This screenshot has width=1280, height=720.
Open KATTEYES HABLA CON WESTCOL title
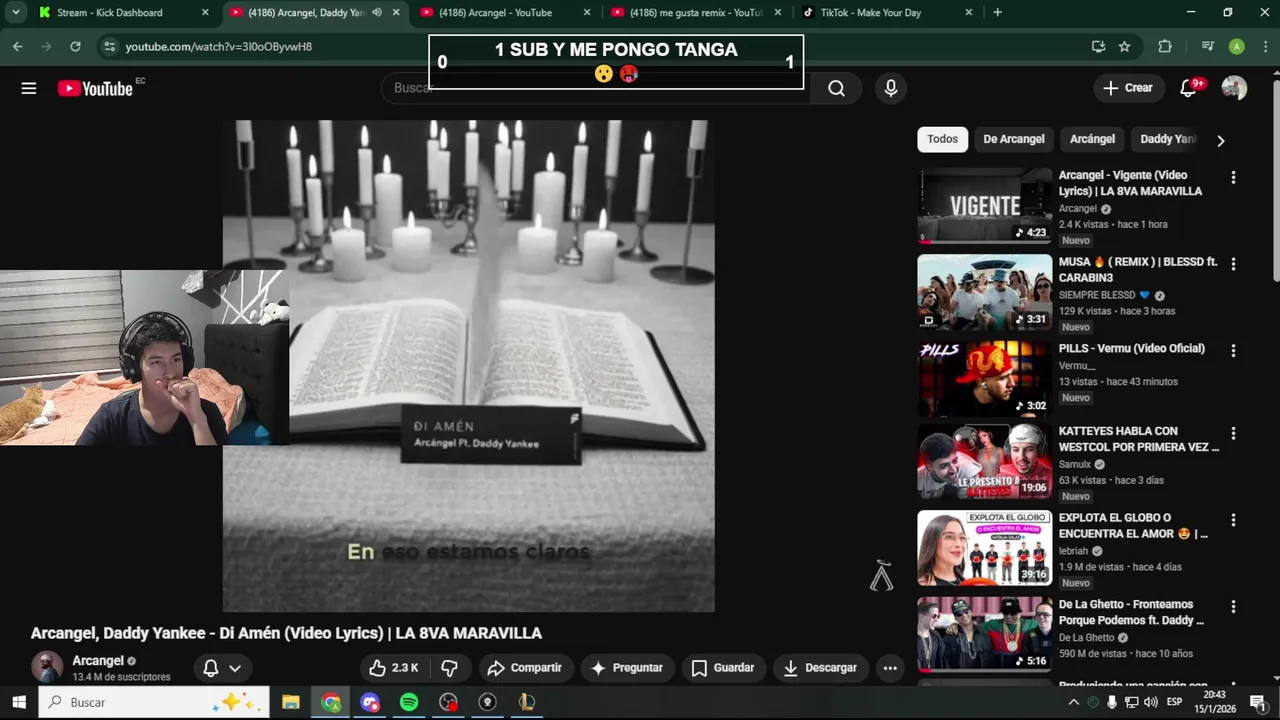point(1139,439)
